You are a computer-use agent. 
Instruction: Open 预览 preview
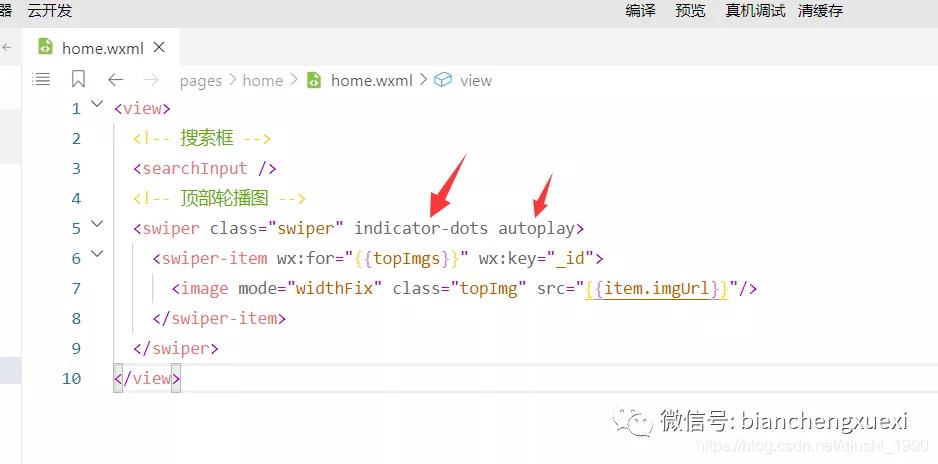[x=690, y=10]
